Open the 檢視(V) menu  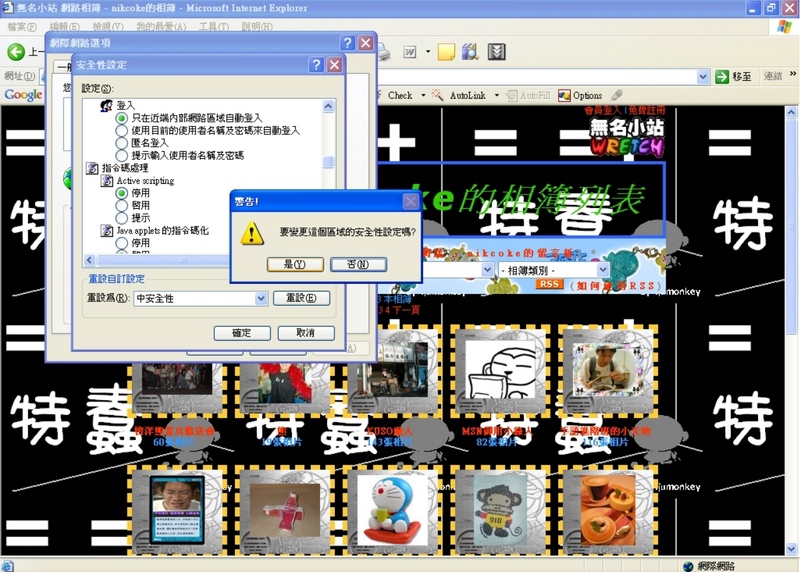coord(108,27)
